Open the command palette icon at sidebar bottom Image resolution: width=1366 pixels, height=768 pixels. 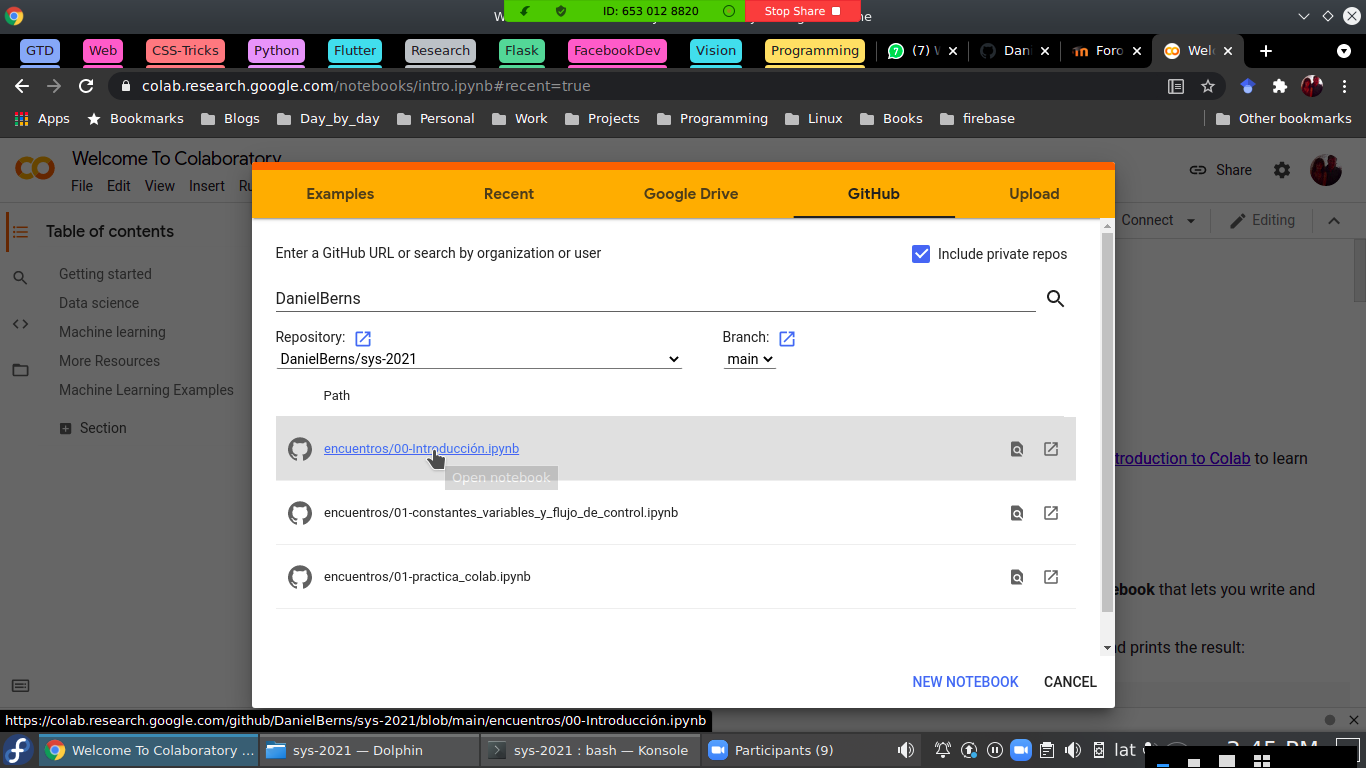[20, 686]
